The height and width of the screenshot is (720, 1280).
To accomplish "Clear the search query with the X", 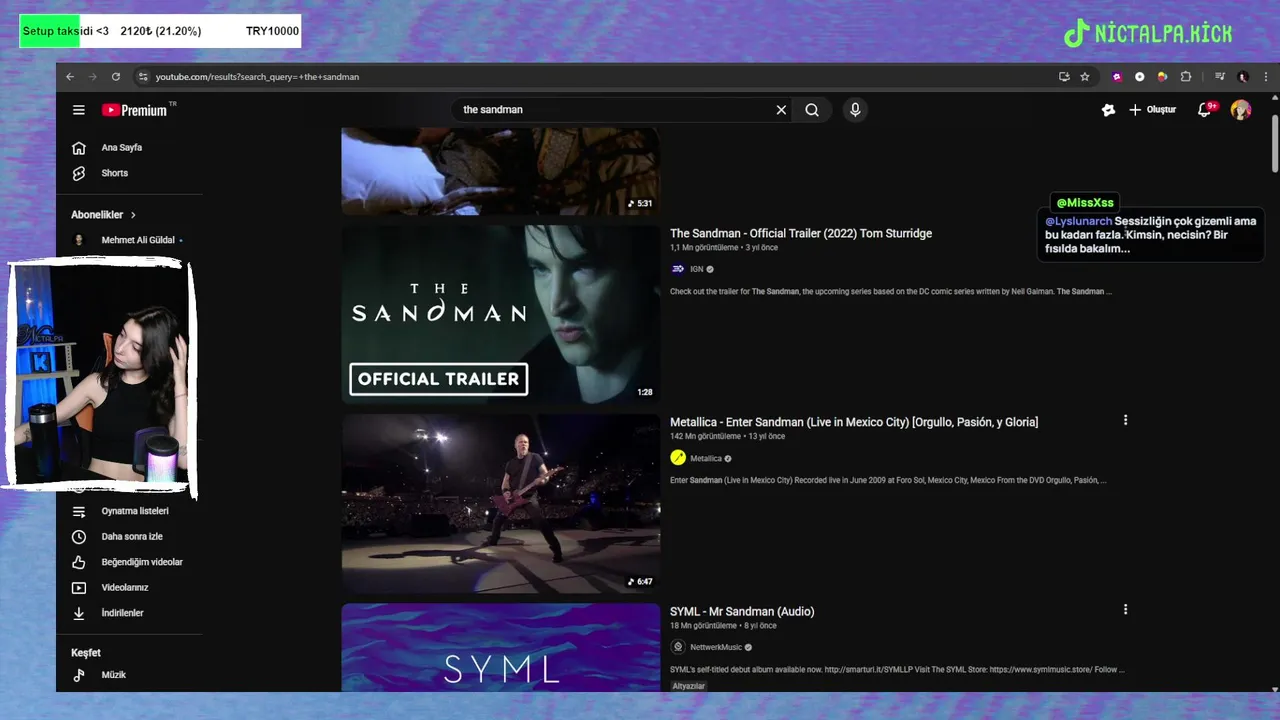I will 782,110.
